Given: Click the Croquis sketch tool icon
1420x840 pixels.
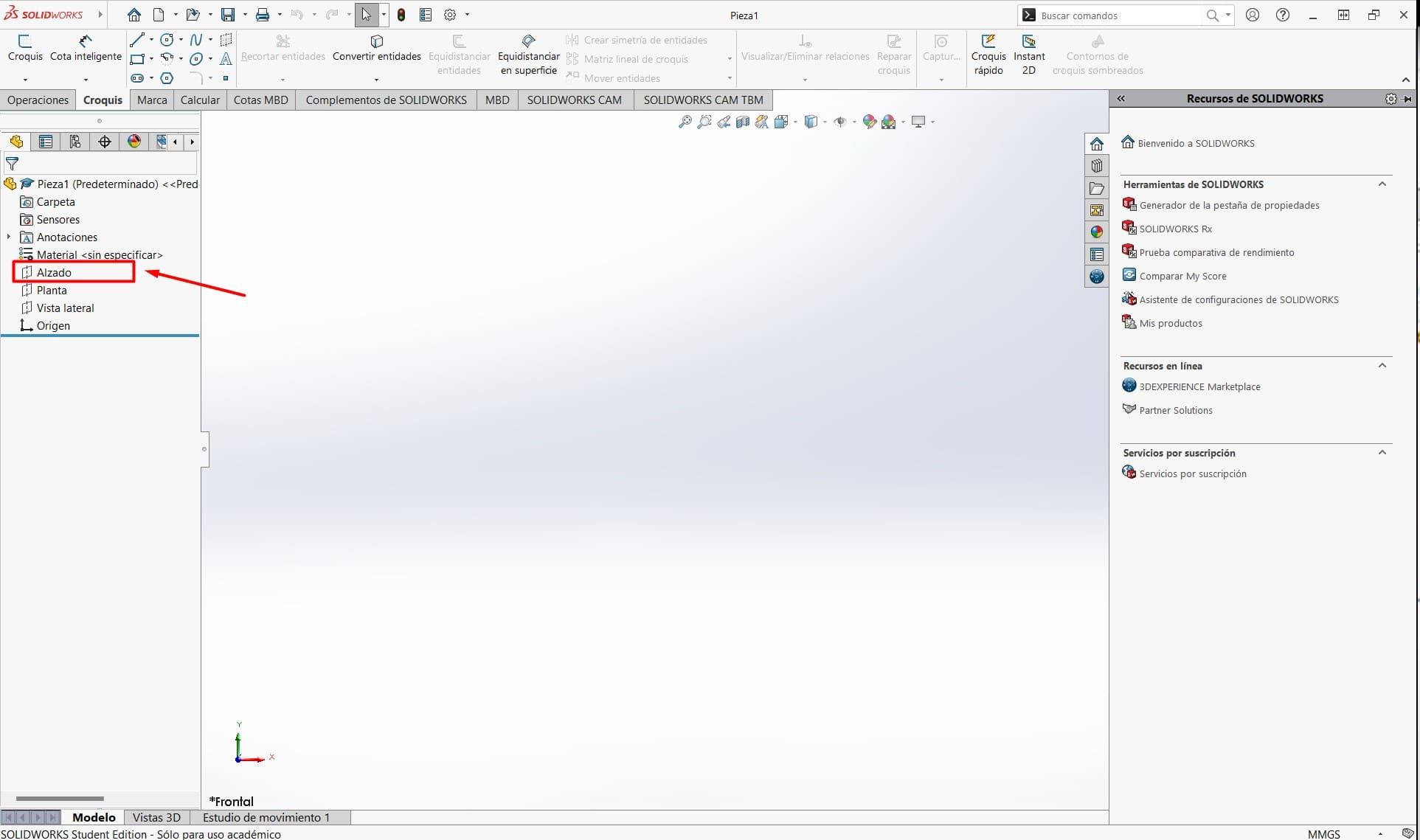Looking at the screenshot, I should (25, 41).
